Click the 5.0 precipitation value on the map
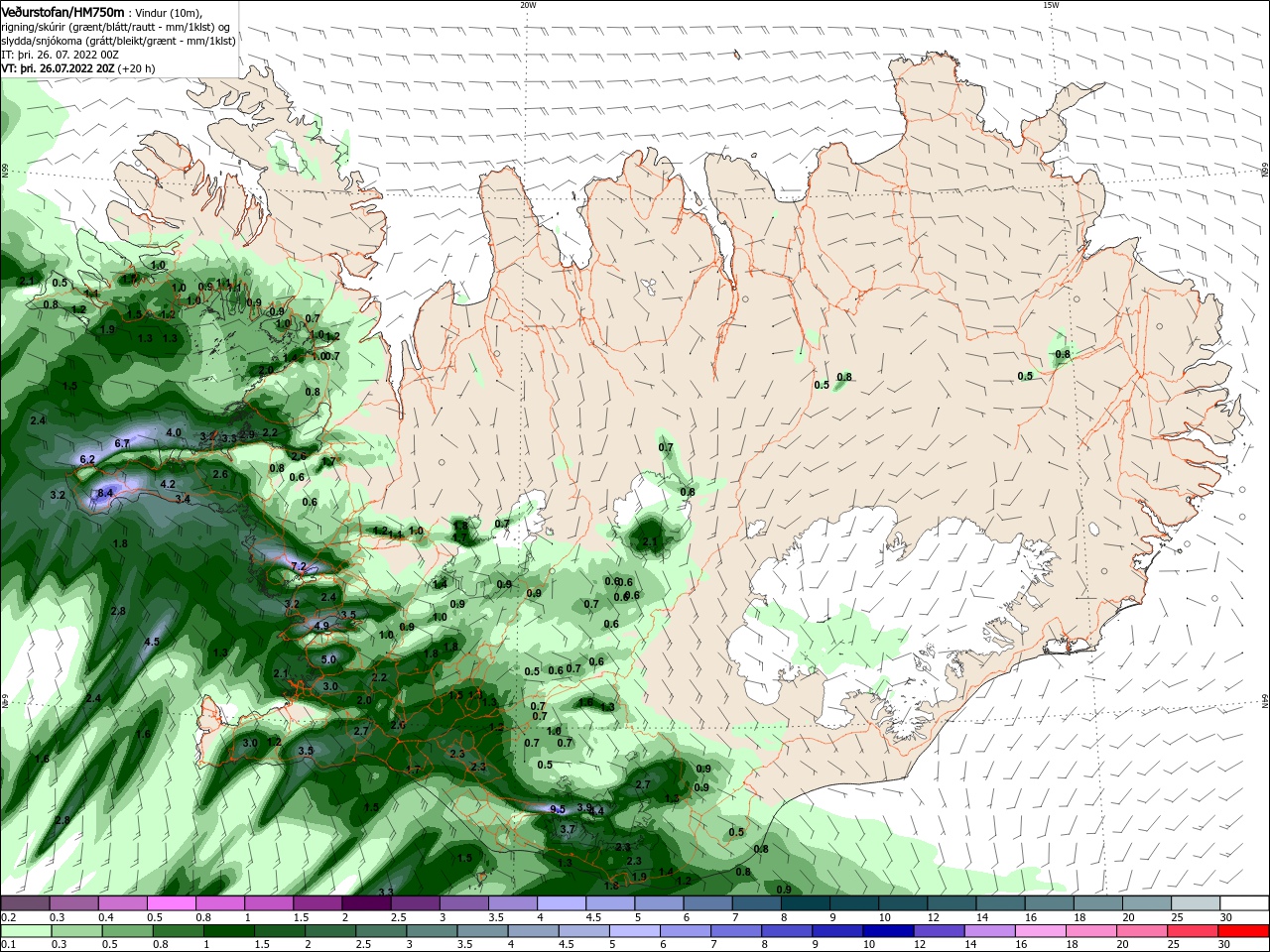1270x952 pixels. coord(329,659)
